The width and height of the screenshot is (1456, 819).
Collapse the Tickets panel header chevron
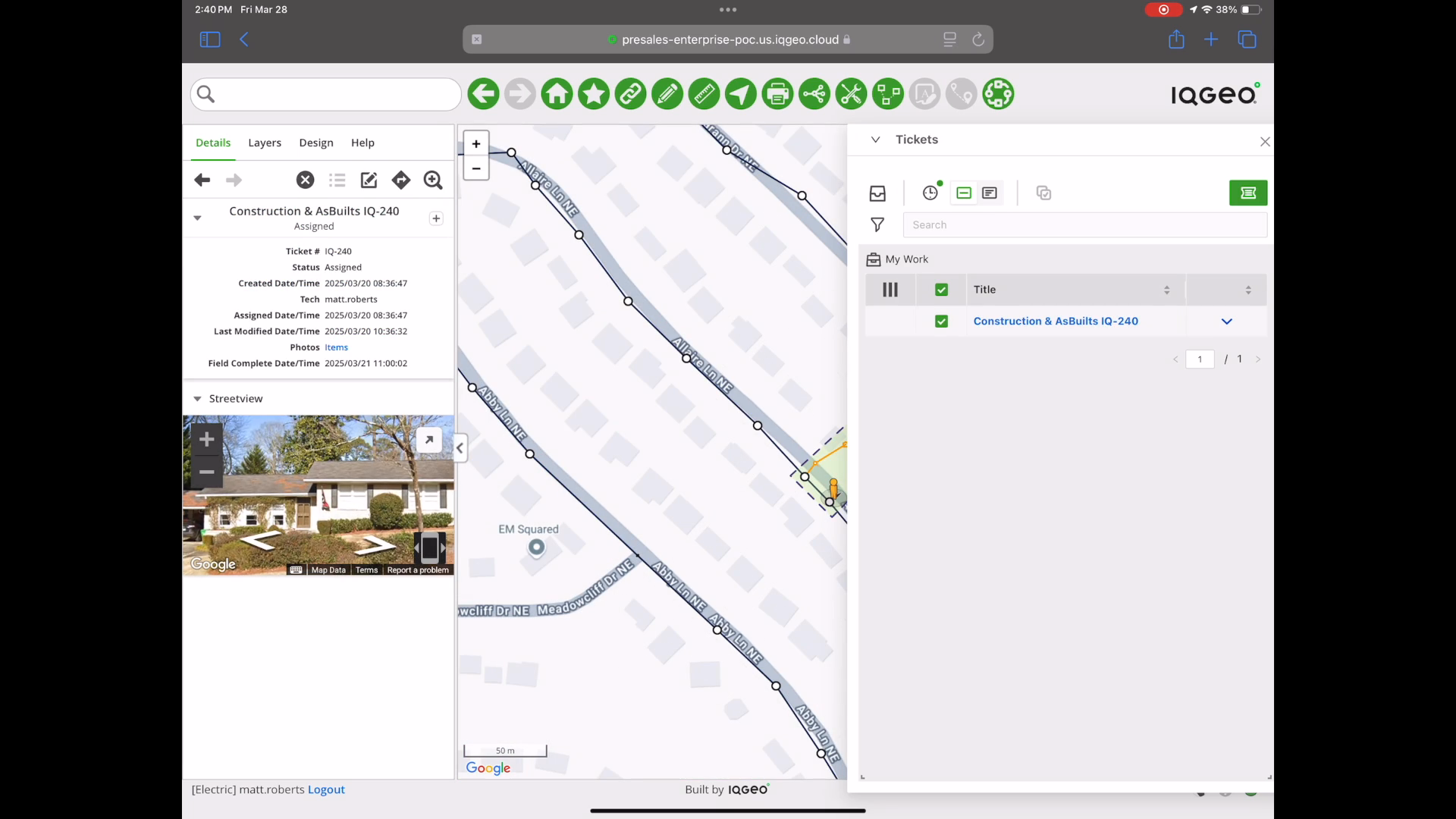pos(875,140)
